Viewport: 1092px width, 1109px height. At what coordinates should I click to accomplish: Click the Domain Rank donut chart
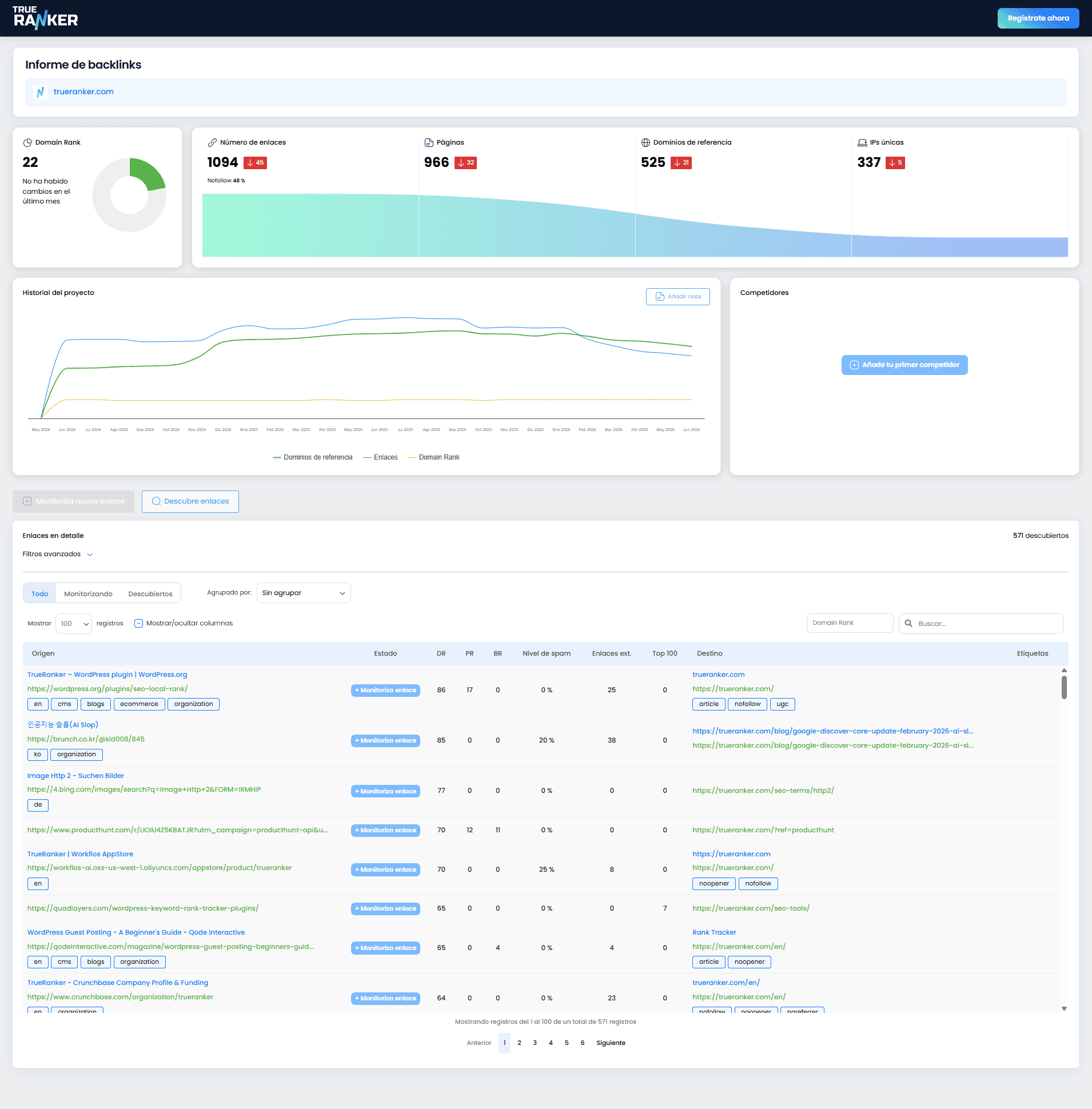130,195
